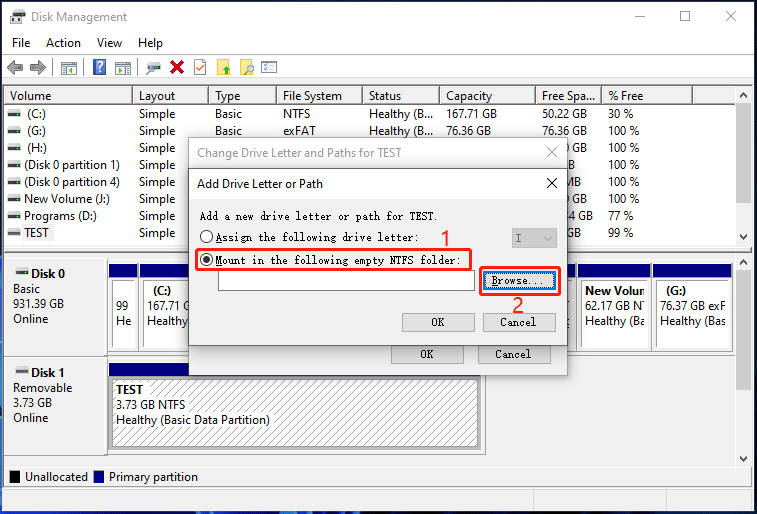
Task: Click the Forward arrow in toolbar
Action: pyautogui.click(x=38, y=67)
